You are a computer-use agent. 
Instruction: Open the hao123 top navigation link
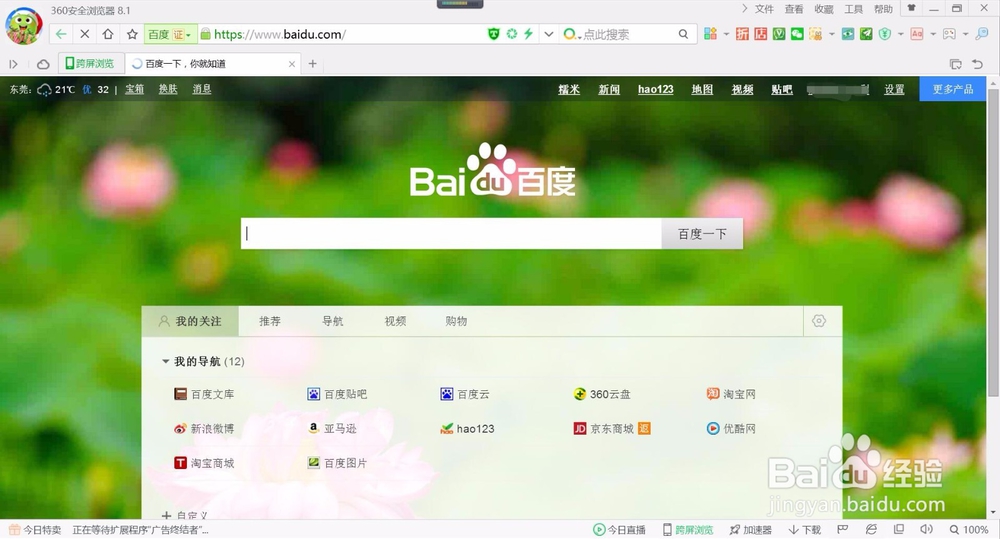(x=656, y=89)
